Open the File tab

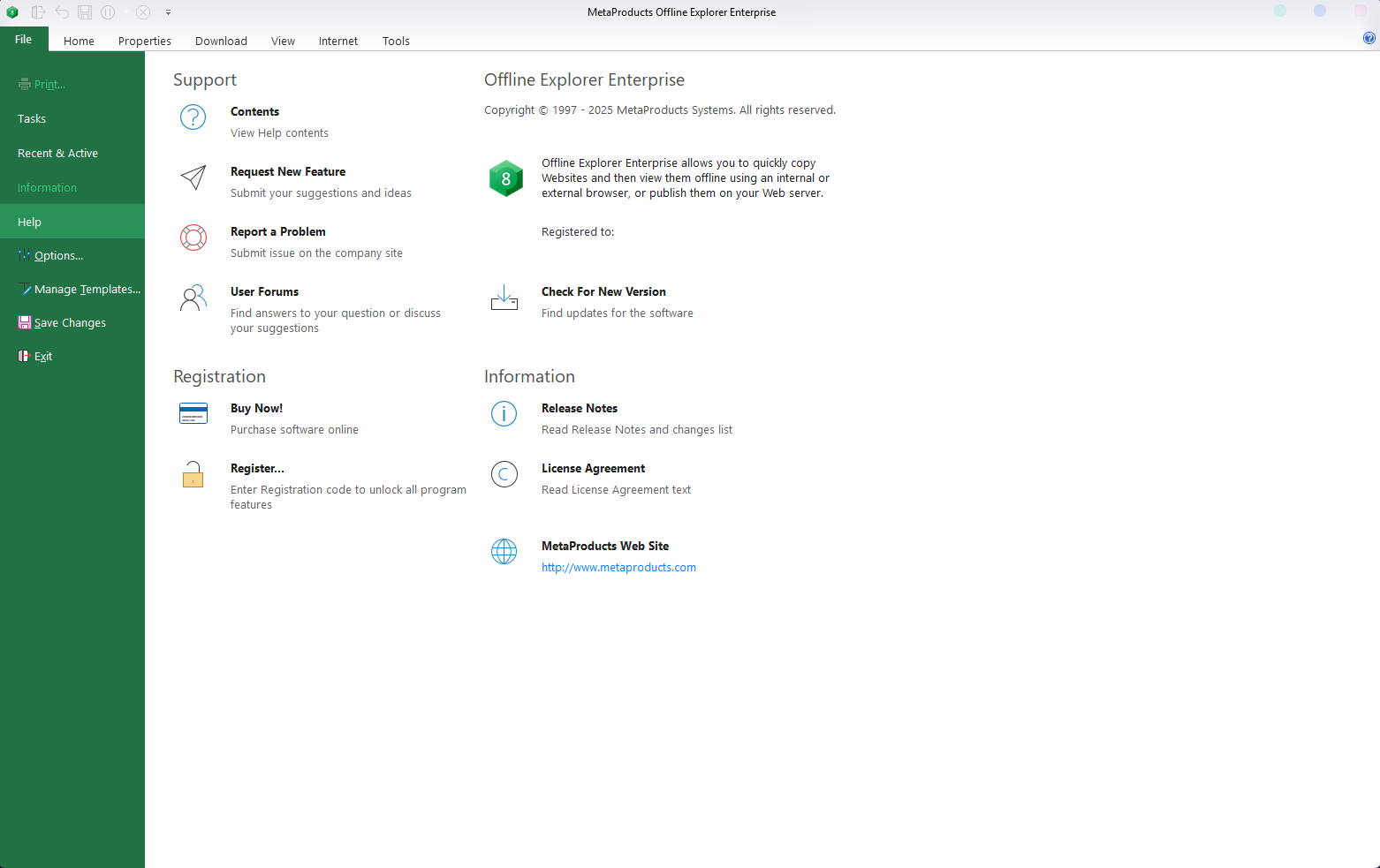pyautogui.click(x=24, y=40)
